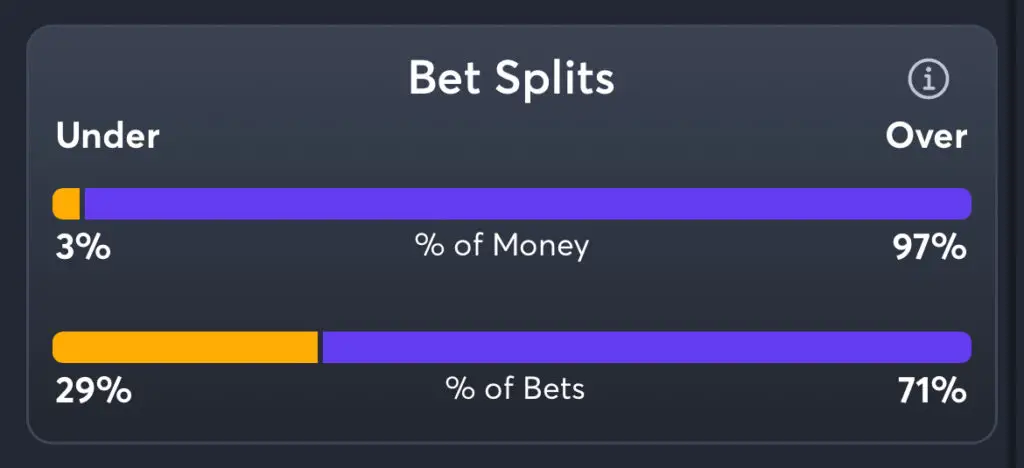Screen dimensions: 1024x468
Task: Click the % of Money label
Action: 502,246
